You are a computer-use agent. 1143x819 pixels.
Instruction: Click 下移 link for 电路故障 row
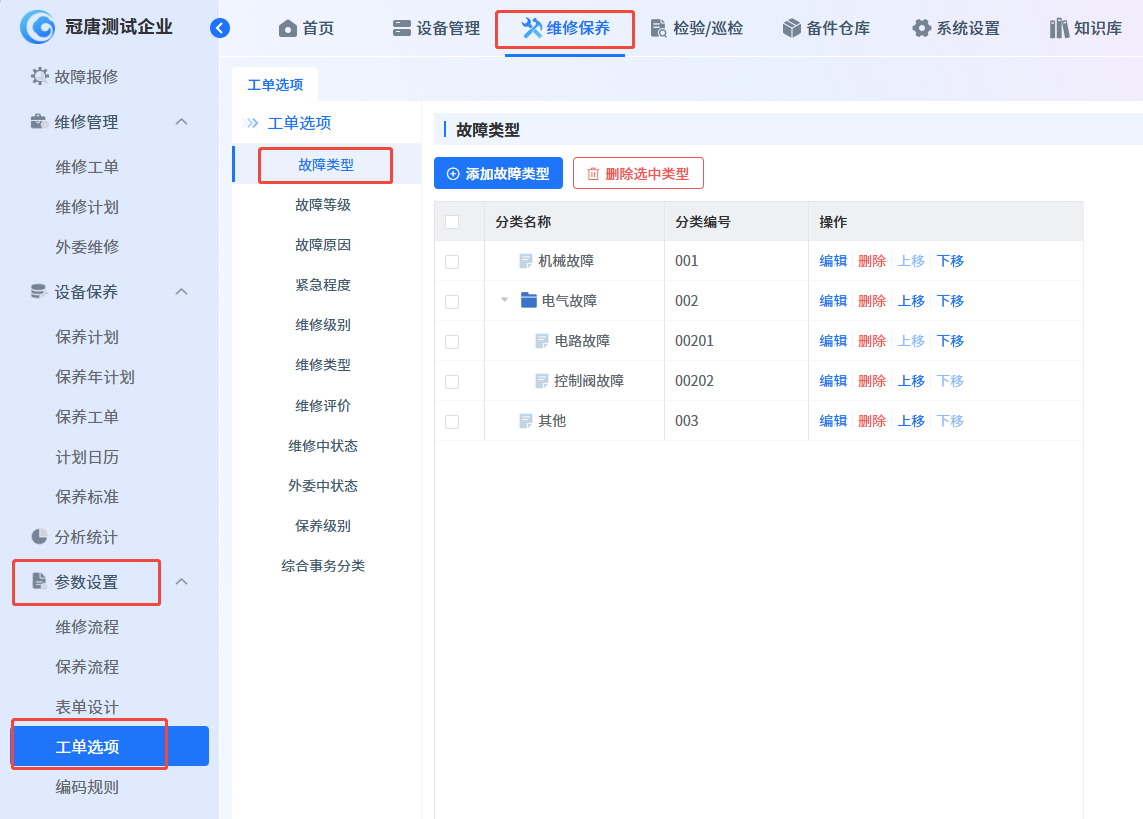(x=950, y=341)
